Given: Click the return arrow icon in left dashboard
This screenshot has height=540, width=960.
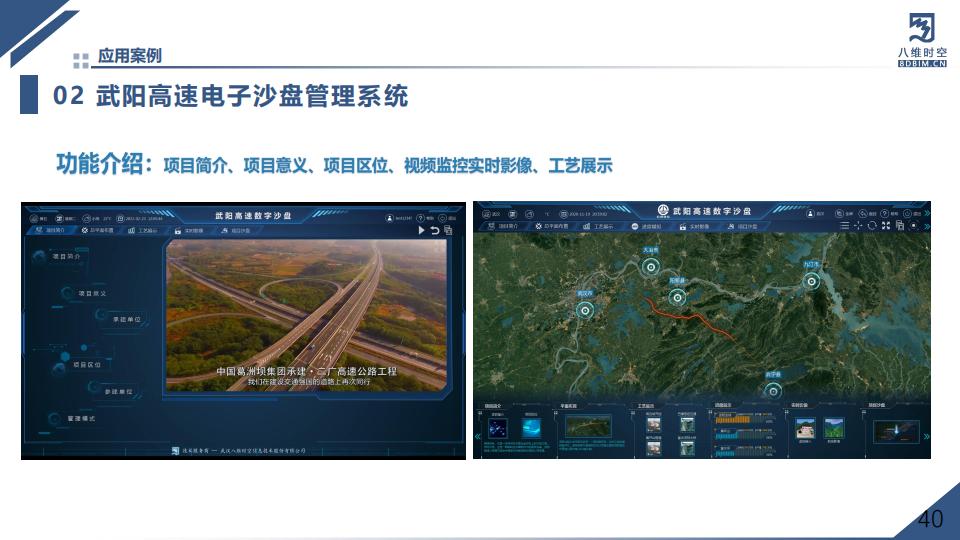Looking at the screenshot, I should tap(435, 230).
